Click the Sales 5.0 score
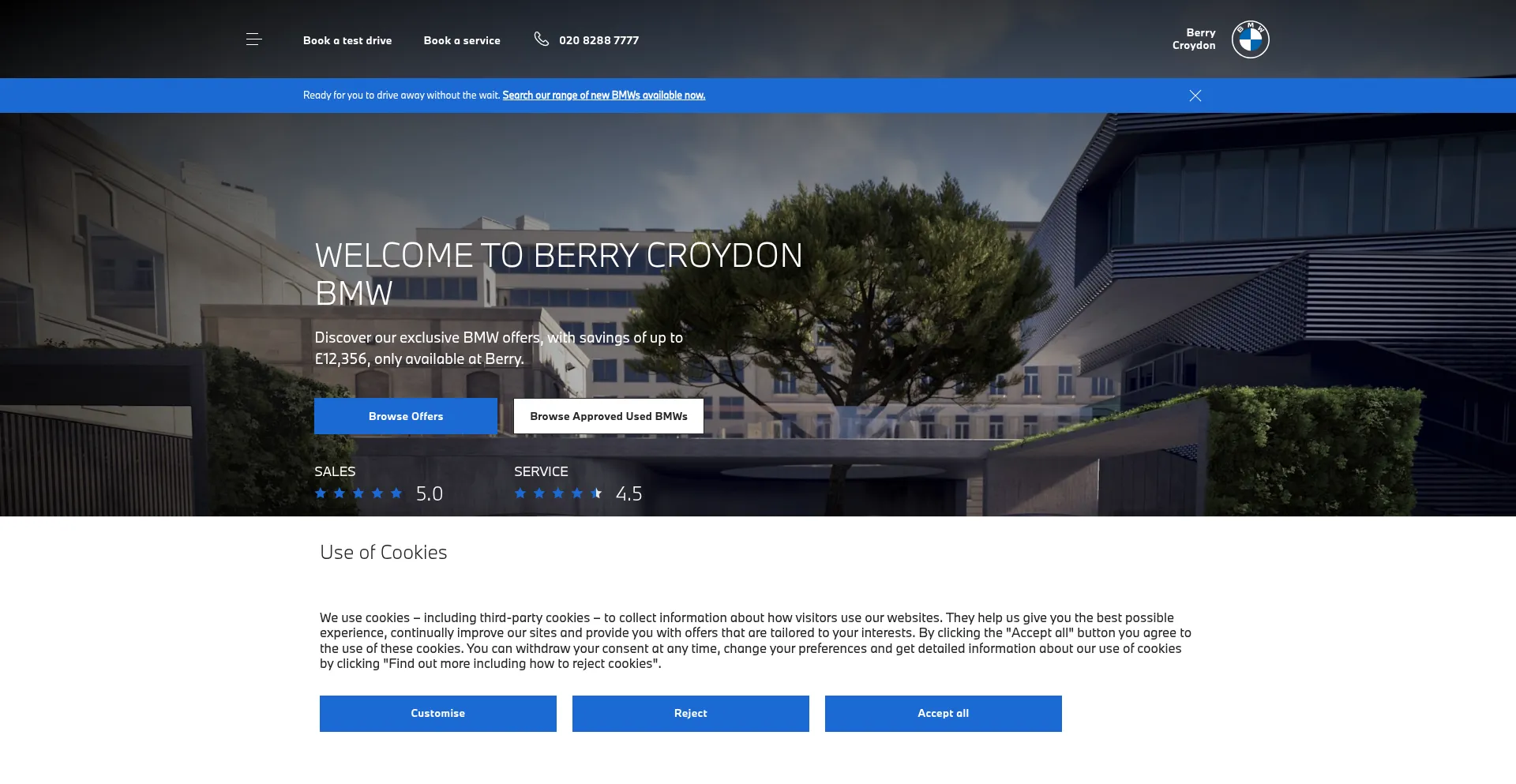The height and width of the screenshot is (784, 1516). pyautogui.click(x=430, y=493)
